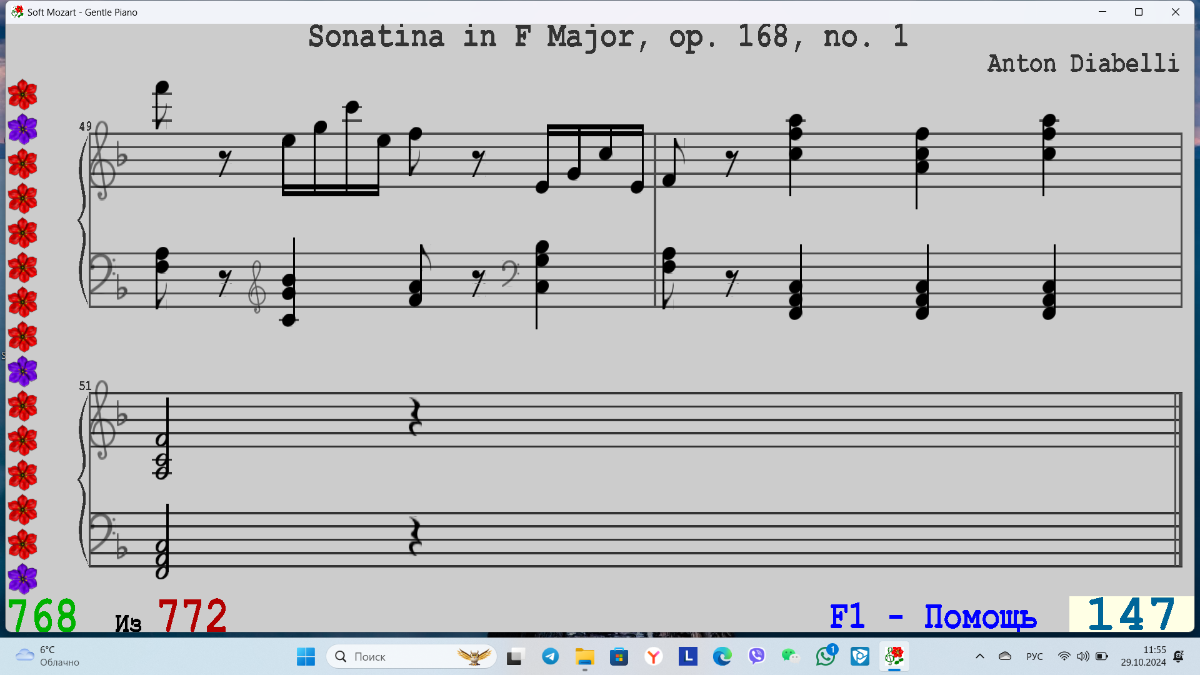Click measure number 49
1200x675 pixels.
[85, 127]
